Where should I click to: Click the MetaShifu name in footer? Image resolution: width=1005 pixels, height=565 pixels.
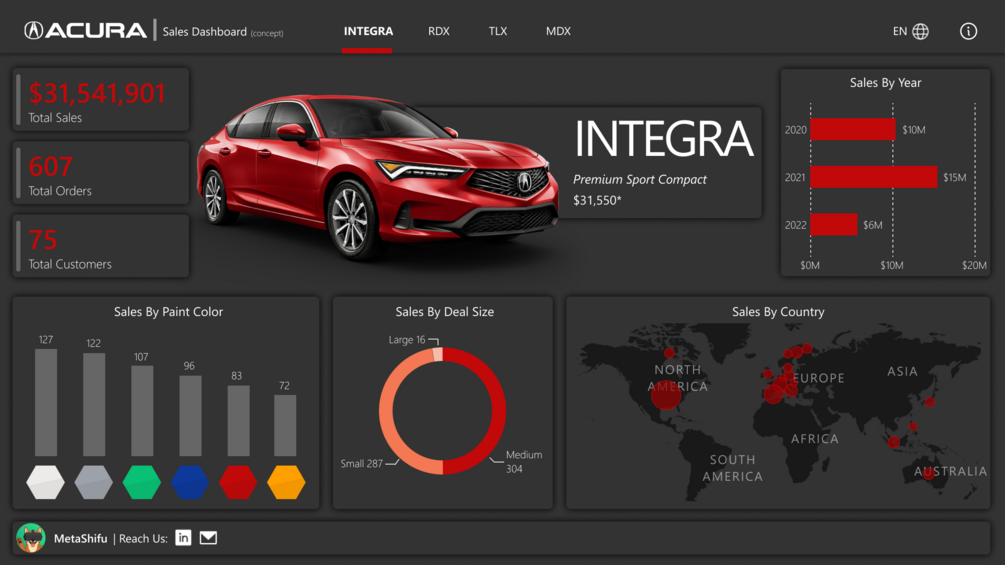coord(81,539)
